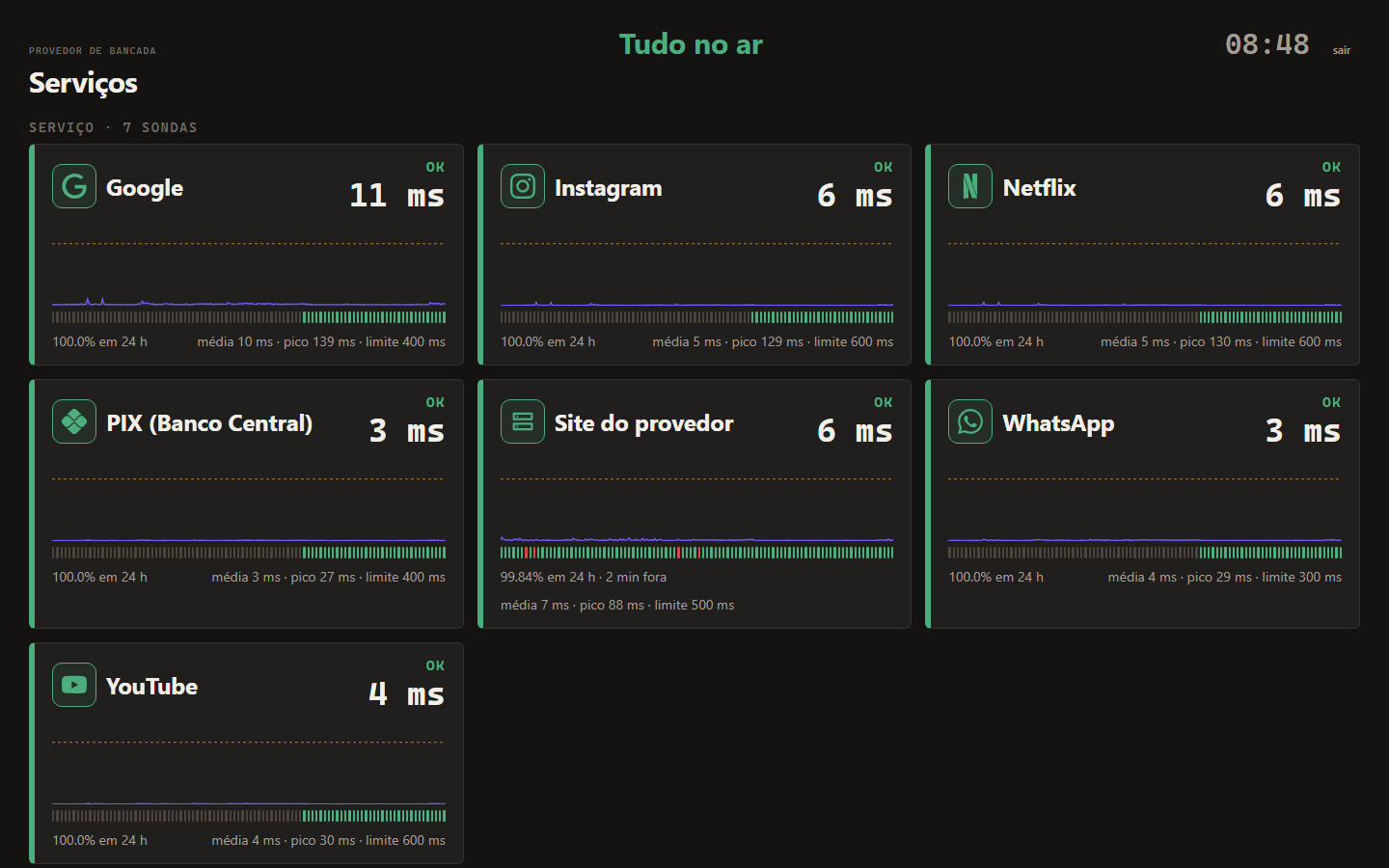Click the Serviços page heading
The image size is (1389, 868).
tap(83, 83)
